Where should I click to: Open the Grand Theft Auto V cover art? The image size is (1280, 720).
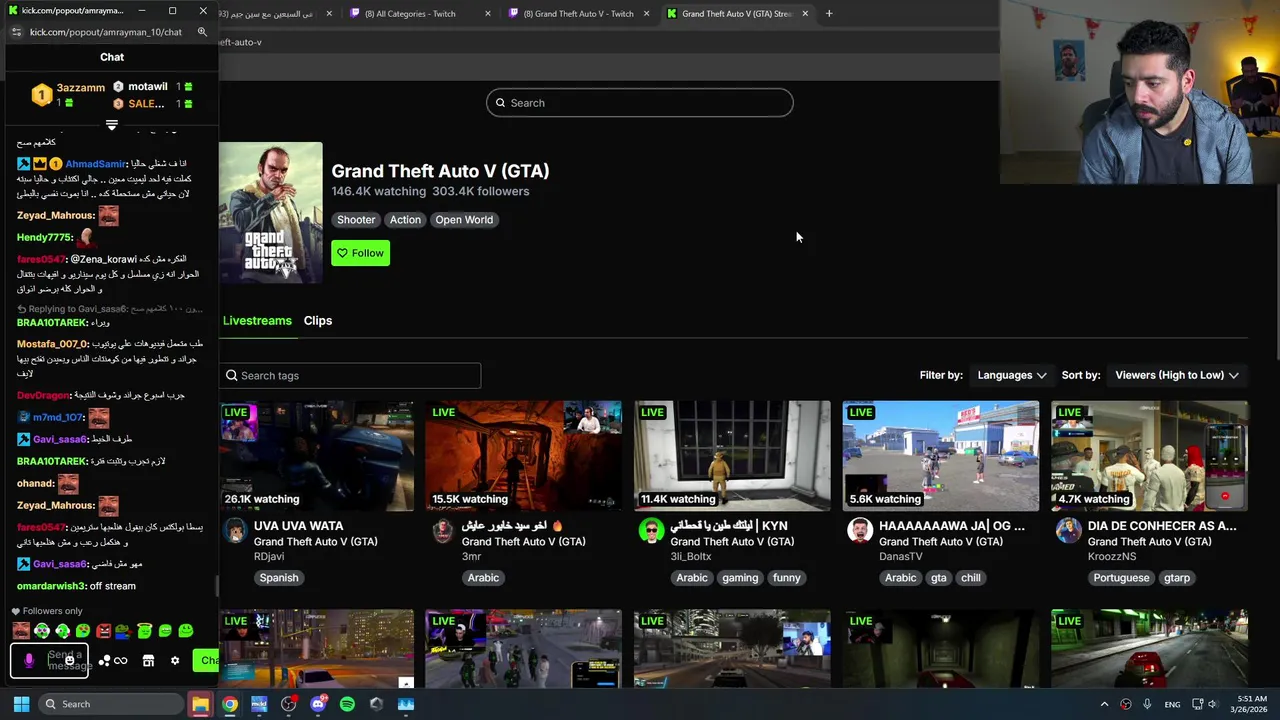tap(271, 213)
